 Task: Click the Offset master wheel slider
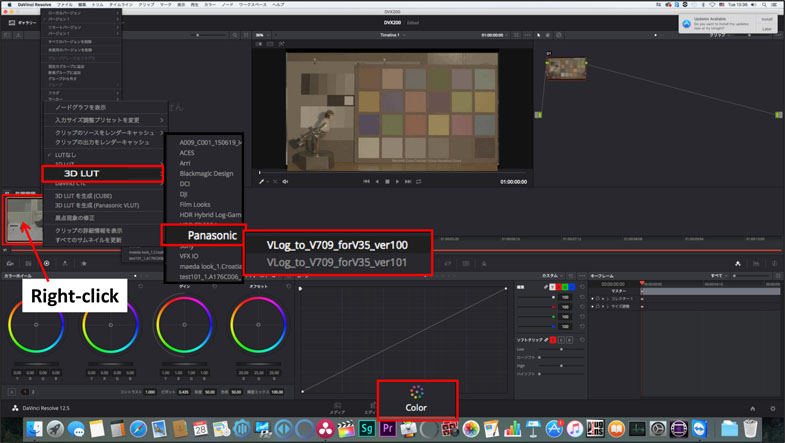click(x=258, y=364)
